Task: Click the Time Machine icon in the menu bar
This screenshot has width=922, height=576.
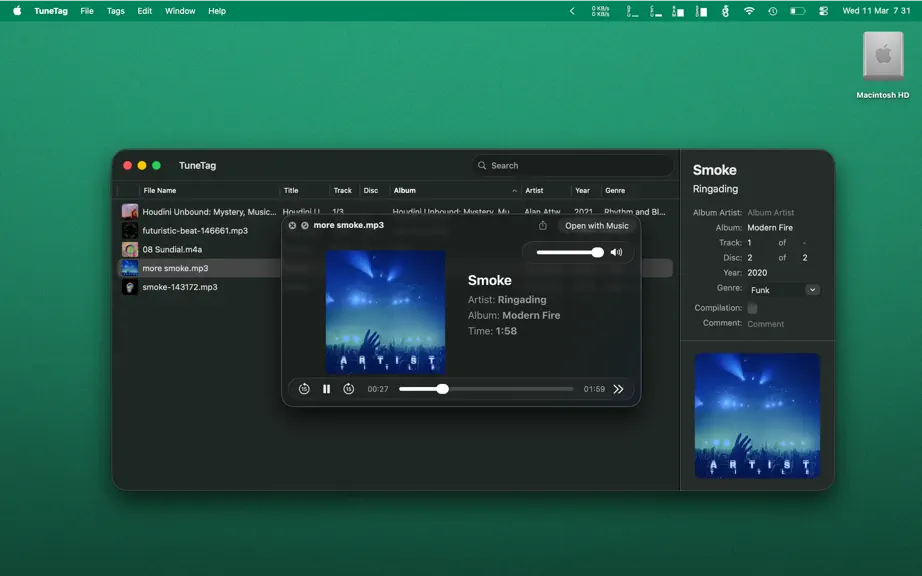Action: pyautogui.click(x=773, y=11)
